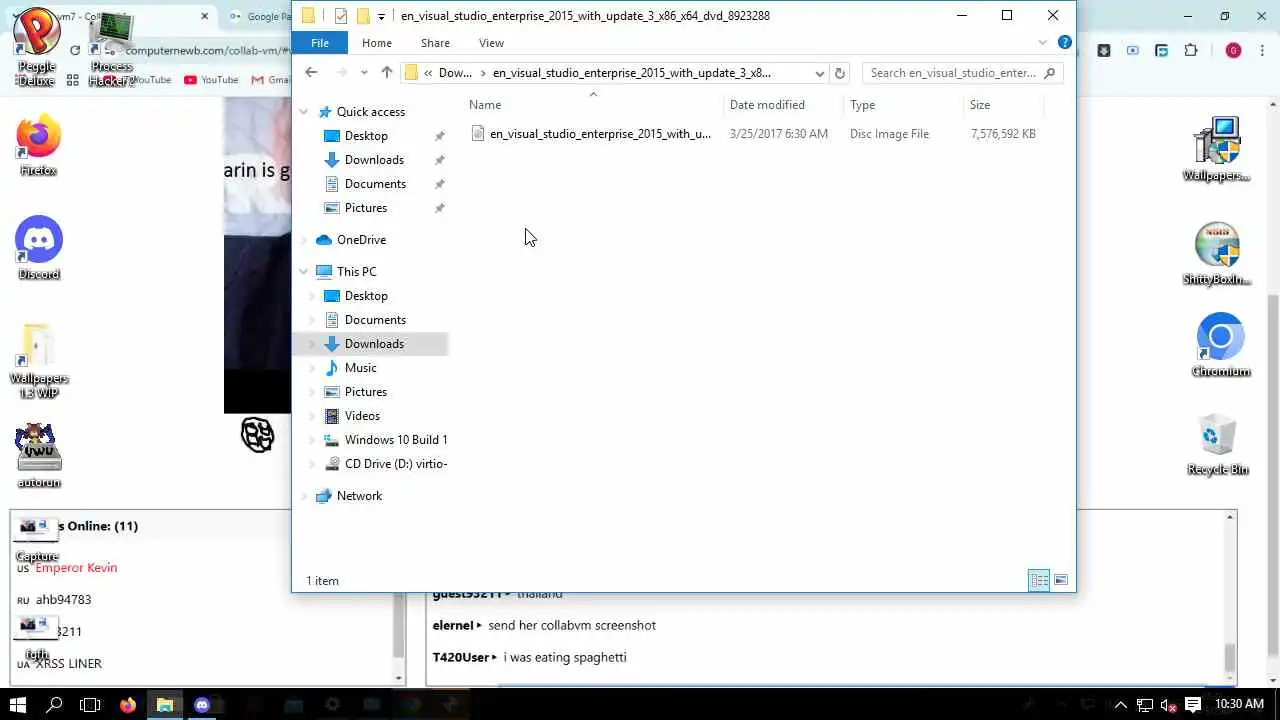Click the Properties icon in Explorer's quick access toolbar
Image resolution: width=1280 pixels, height=720 pixels.
[341, 16]
